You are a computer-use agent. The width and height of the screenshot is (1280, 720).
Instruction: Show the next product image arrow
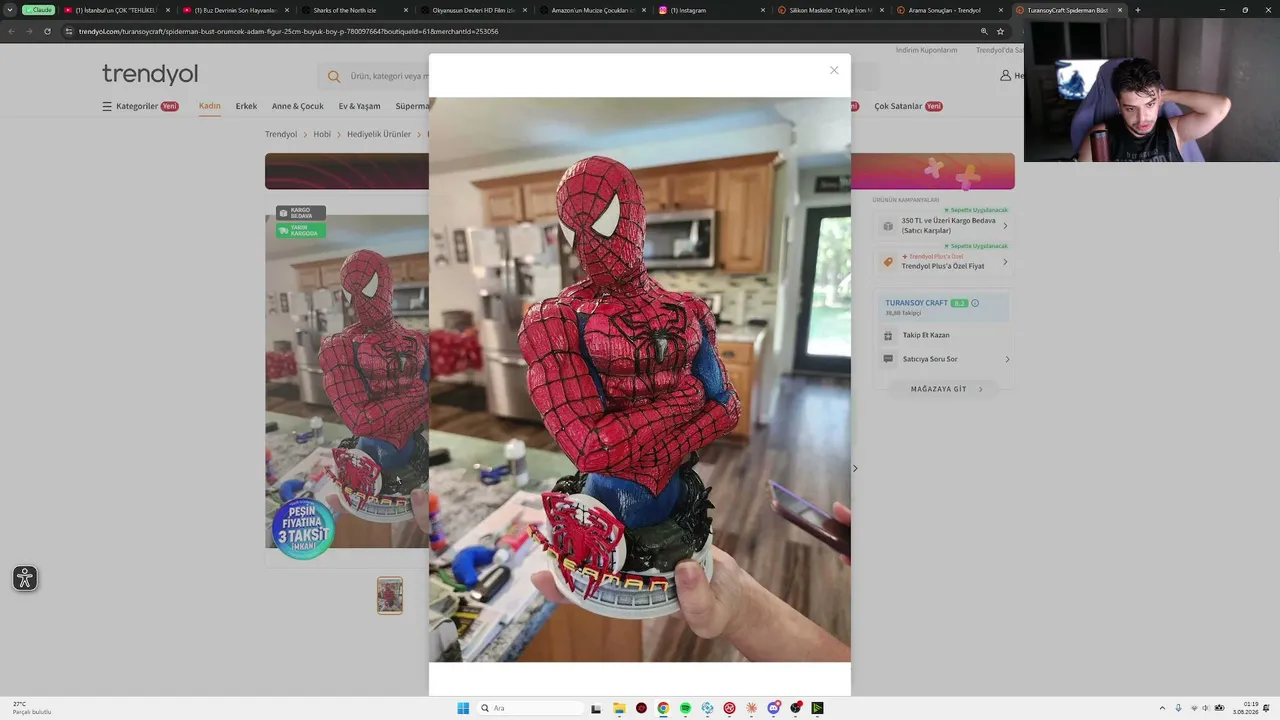[x=854, y=468]
